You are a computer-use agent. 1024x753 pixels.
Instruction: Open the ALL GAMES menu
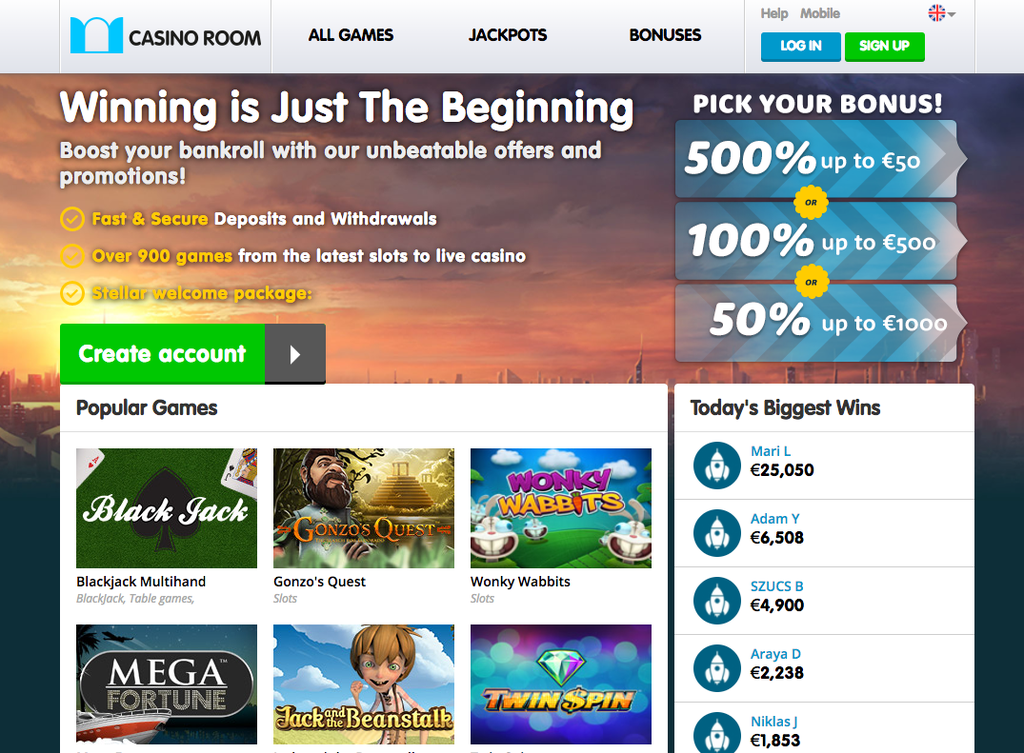pyautogui.click(x=351, y=35)
